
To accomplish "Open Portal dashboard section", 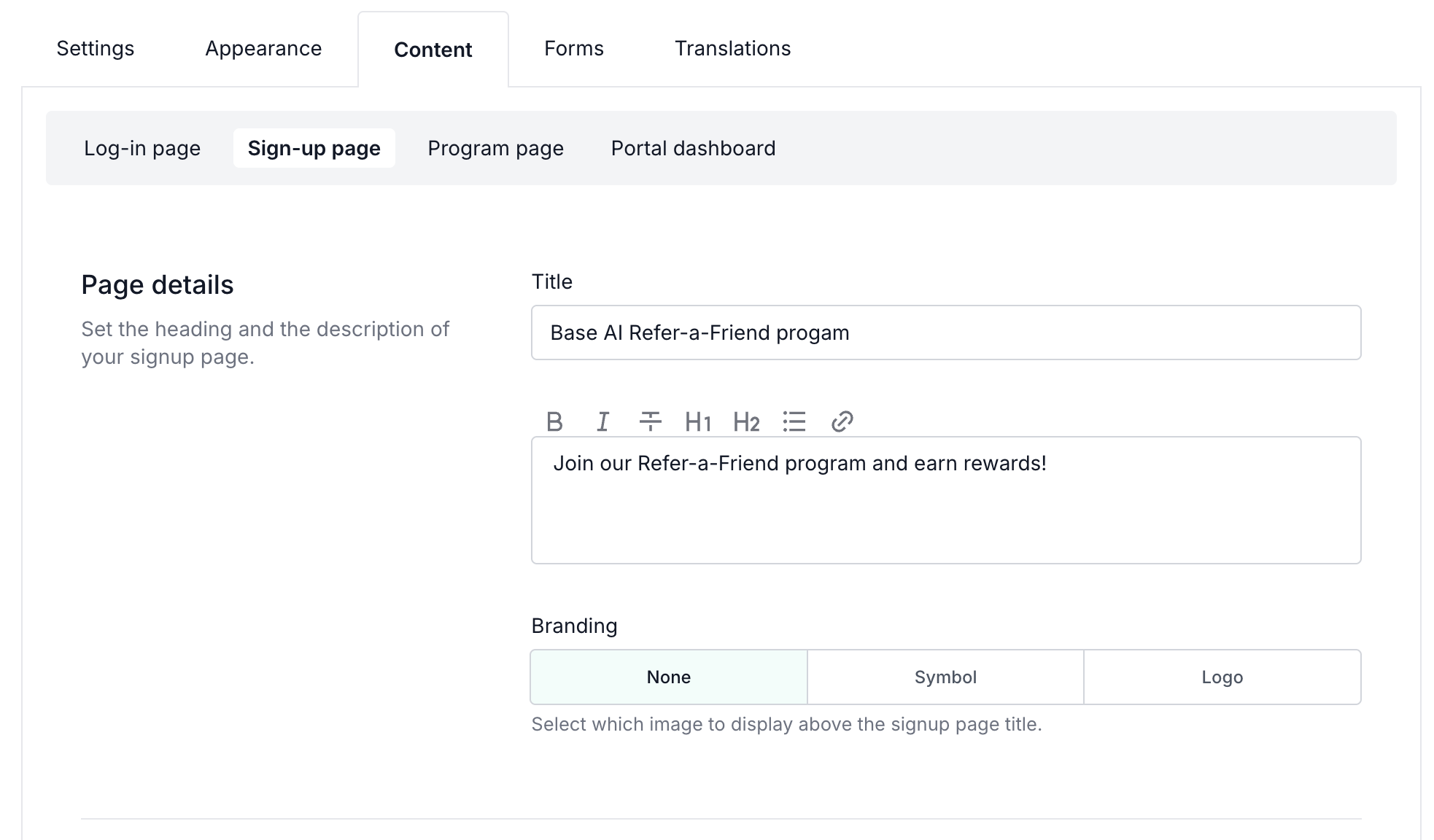I will (x=693, y=148).
